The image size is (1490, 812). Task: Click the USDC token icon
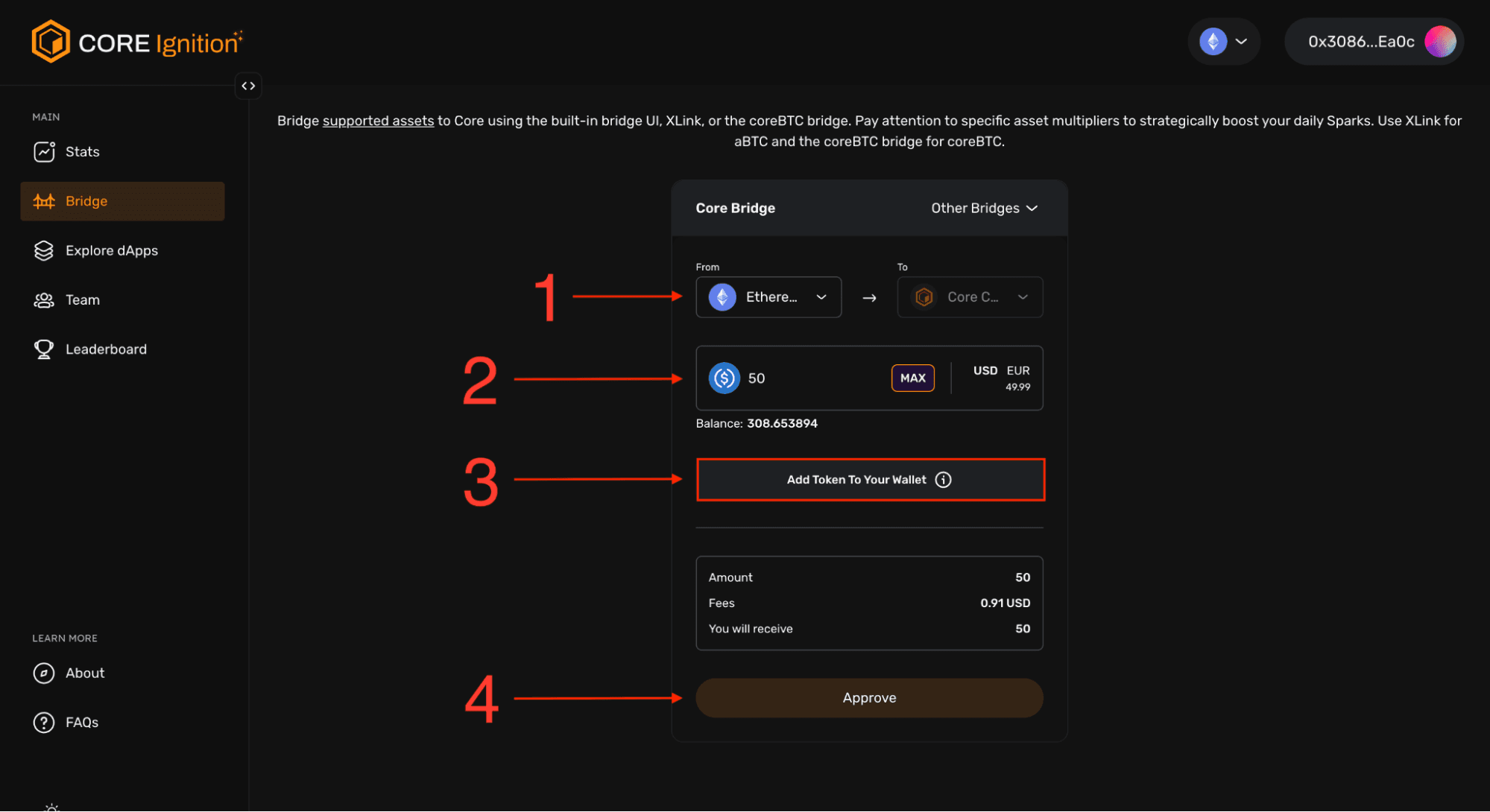[724, 378]
